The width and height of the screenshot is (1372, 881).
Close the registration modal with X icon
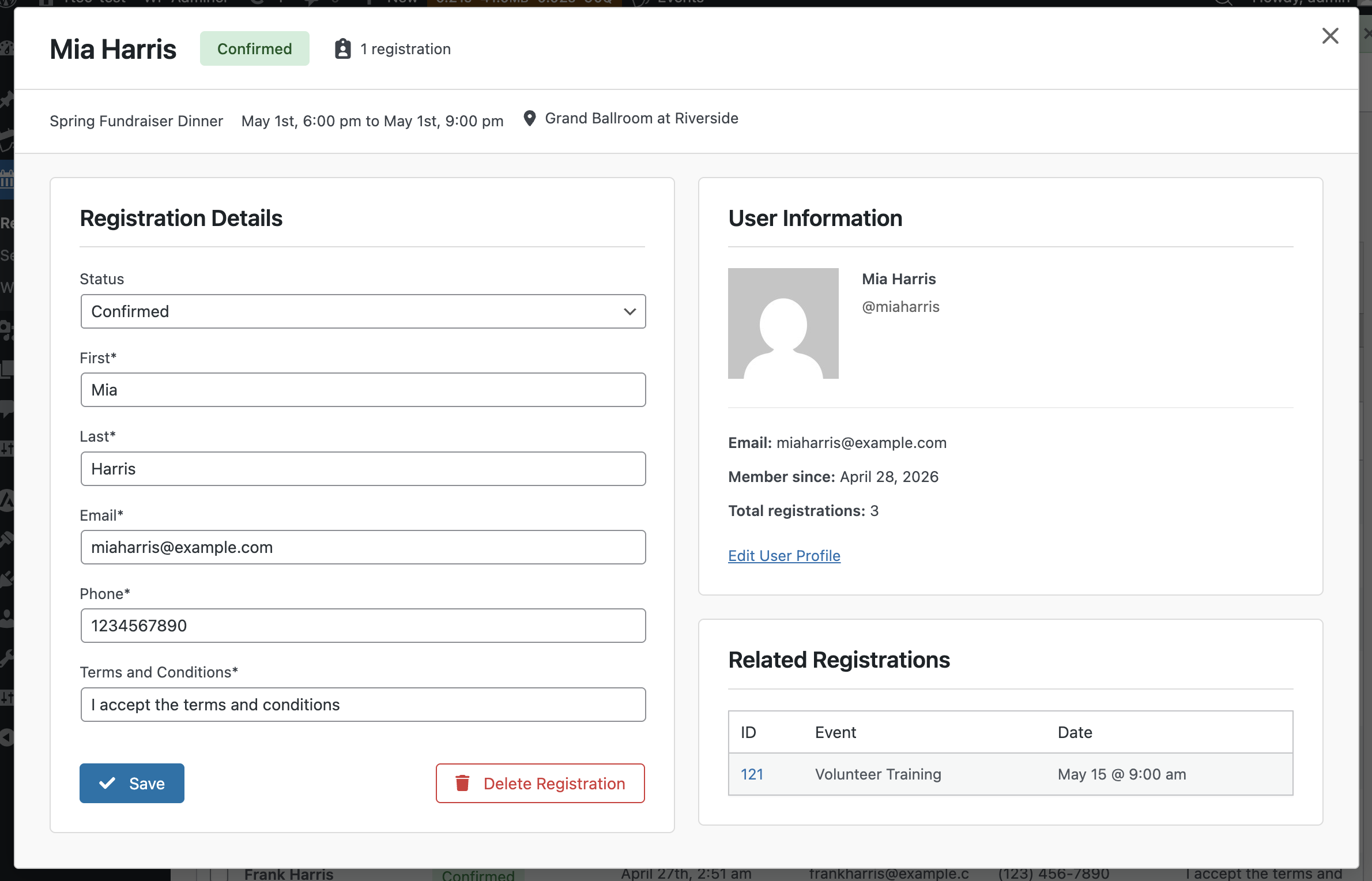[1330, 36]
